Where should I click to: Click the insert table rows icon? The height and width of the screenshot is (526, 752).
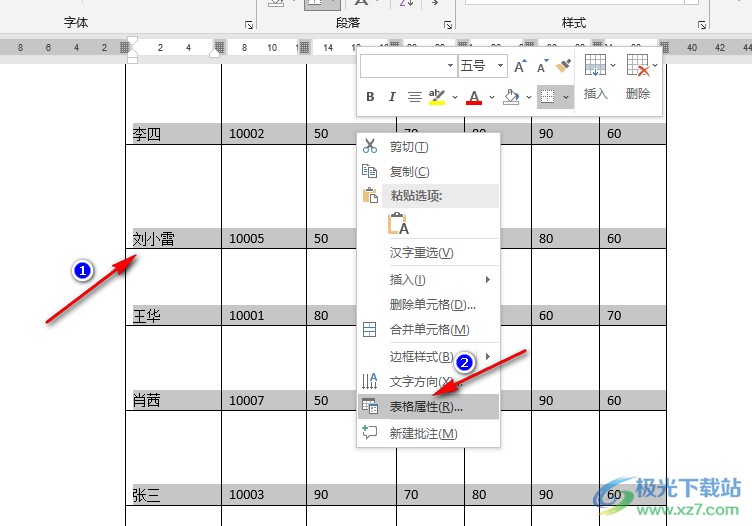(595, 65)
